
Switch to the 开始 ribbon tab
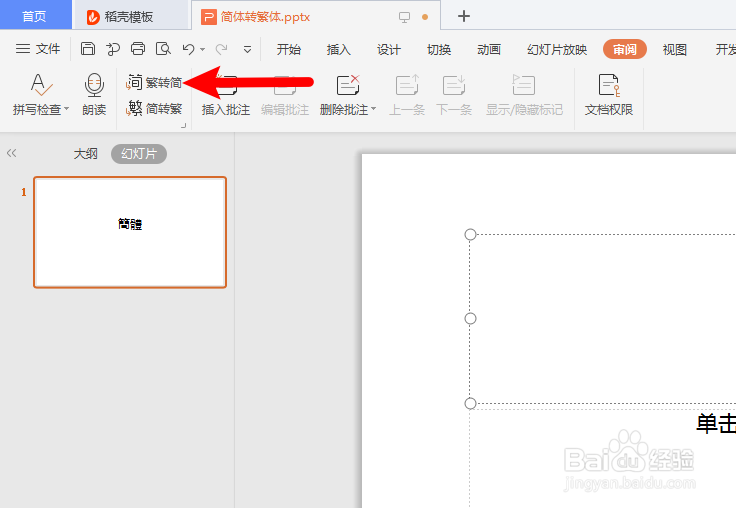(x=289, y=49)
